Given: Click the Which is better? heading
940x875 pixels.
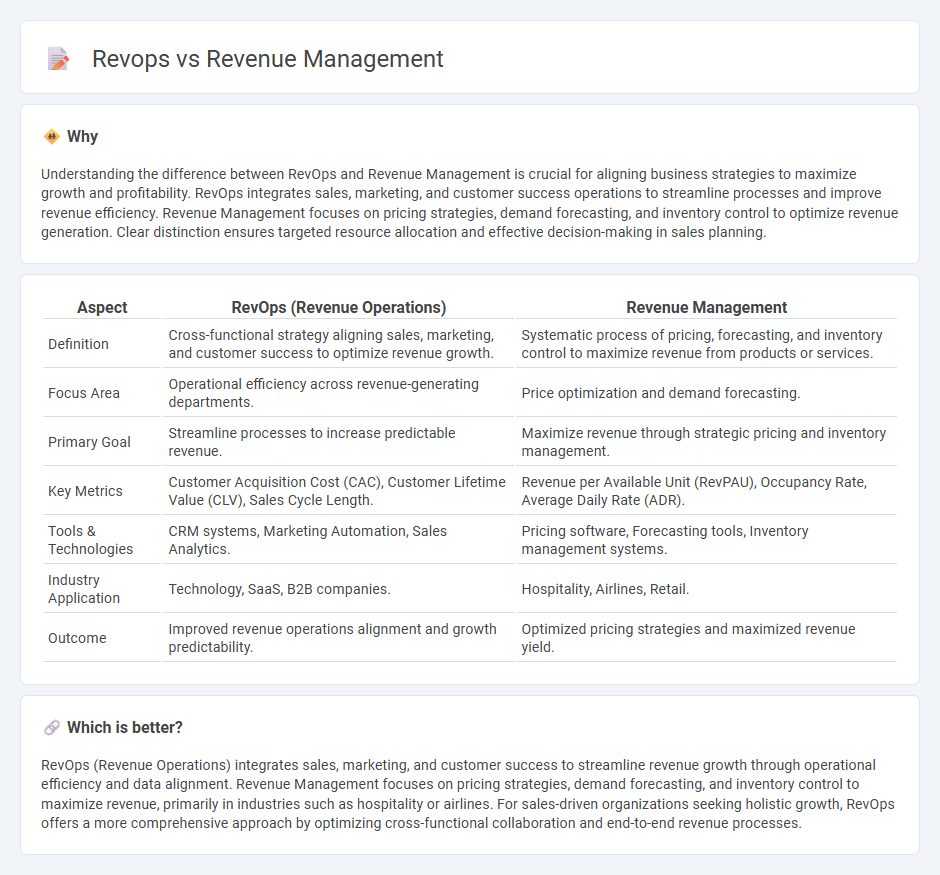Looking at the screenshot, I should click(x=125, y=728).
